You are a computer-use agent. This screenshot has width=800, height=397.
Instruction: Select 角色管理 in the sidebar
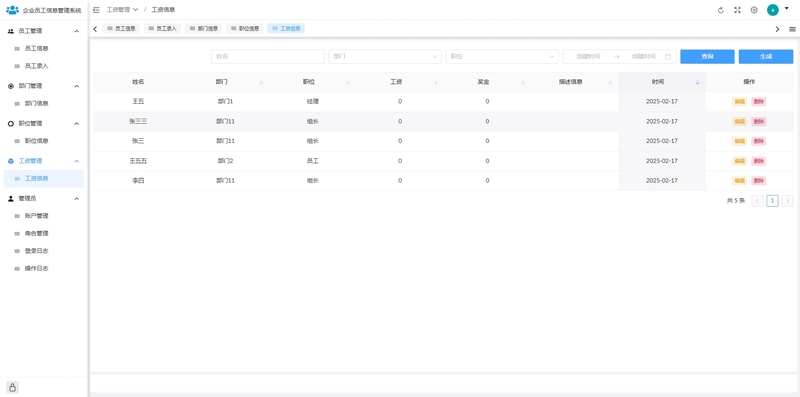point(37,233)
